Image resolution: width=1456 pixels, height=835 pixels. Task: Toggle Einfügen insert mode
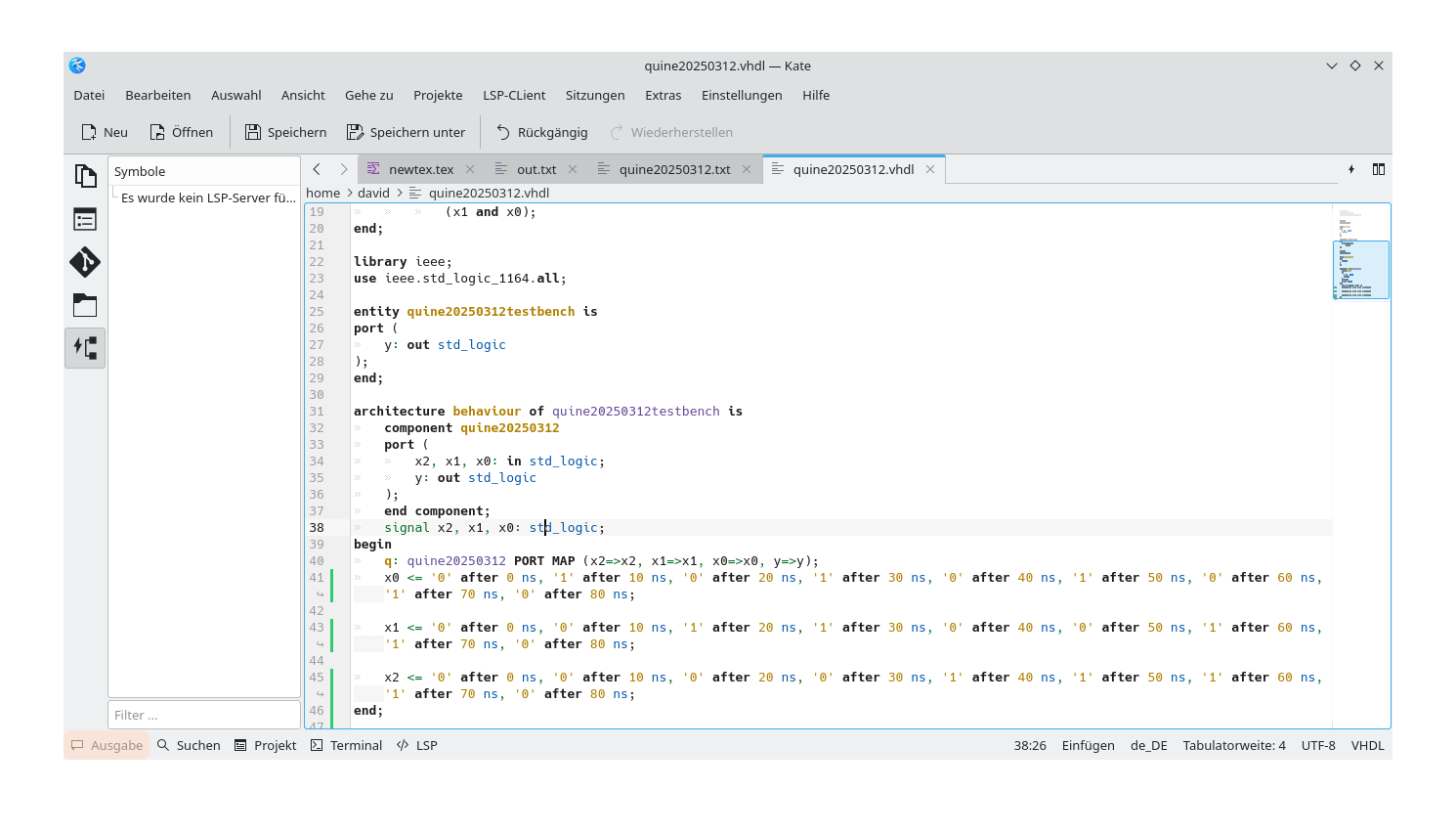pyautogui.click(x=1088, y=745)
